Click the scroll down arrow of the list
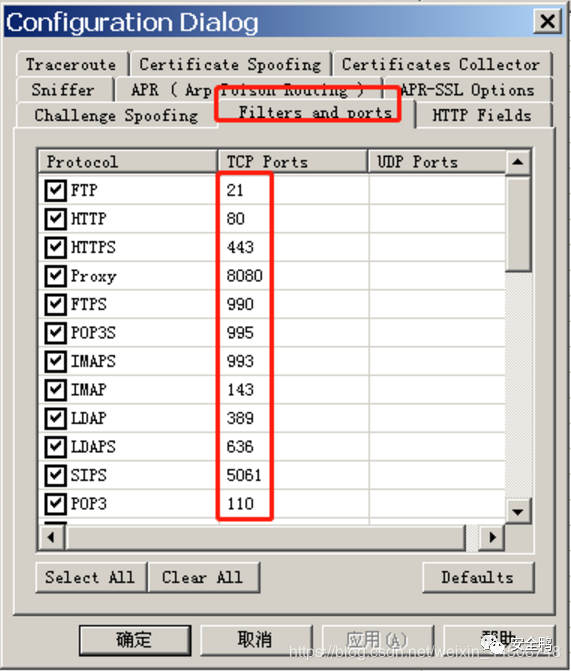 (518, 511)
